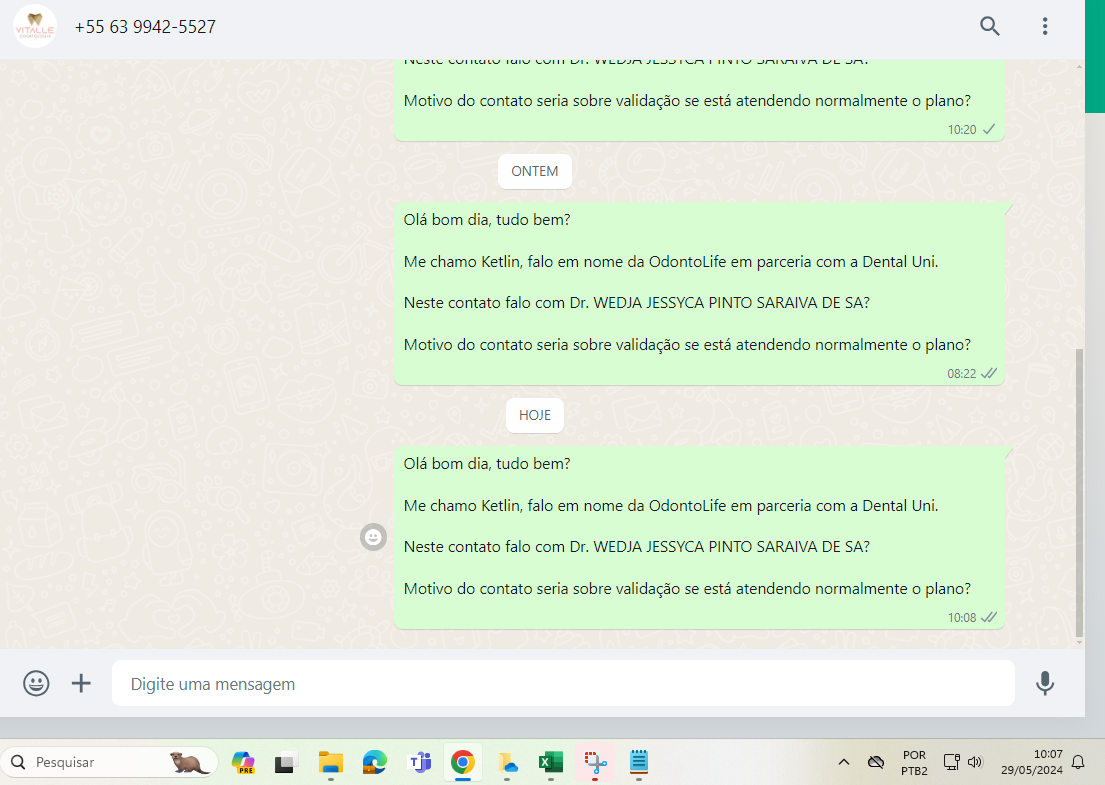Click today's double check mark status
The height and width of the screenshot is (785, 1105).
(x=989, y=617)
